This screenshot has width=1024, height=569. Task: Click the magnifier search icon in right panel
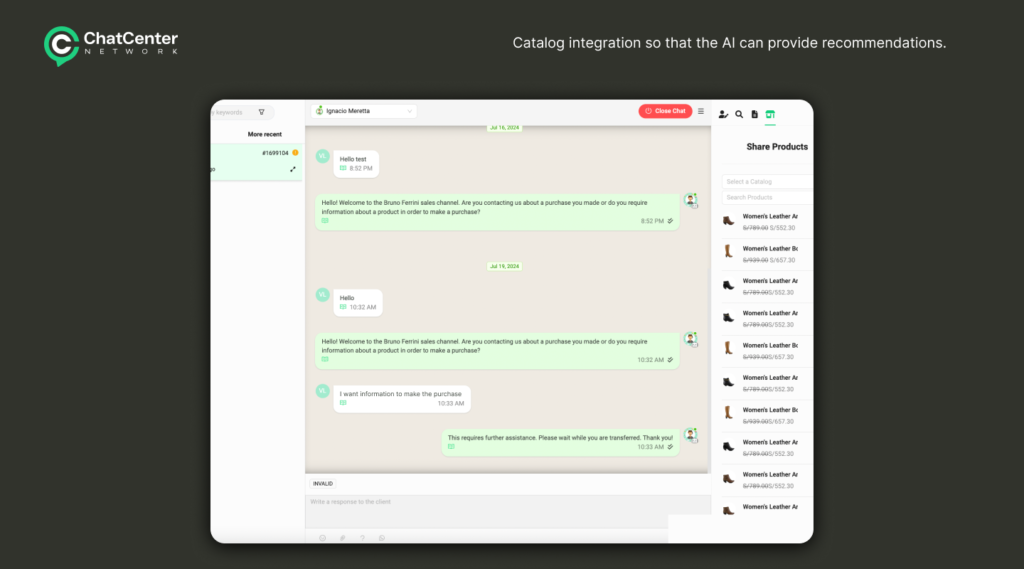pos(739,115)
